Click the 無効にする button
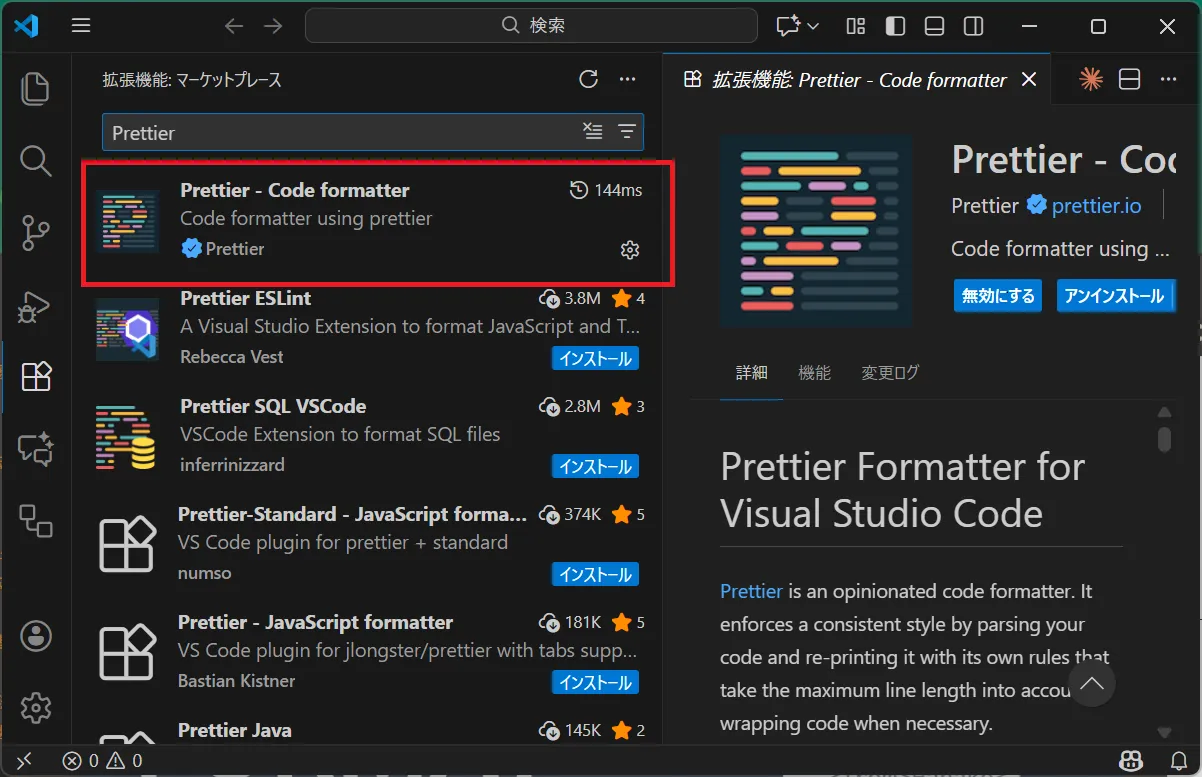The image size is (1202, 777). tap(997, 296)
